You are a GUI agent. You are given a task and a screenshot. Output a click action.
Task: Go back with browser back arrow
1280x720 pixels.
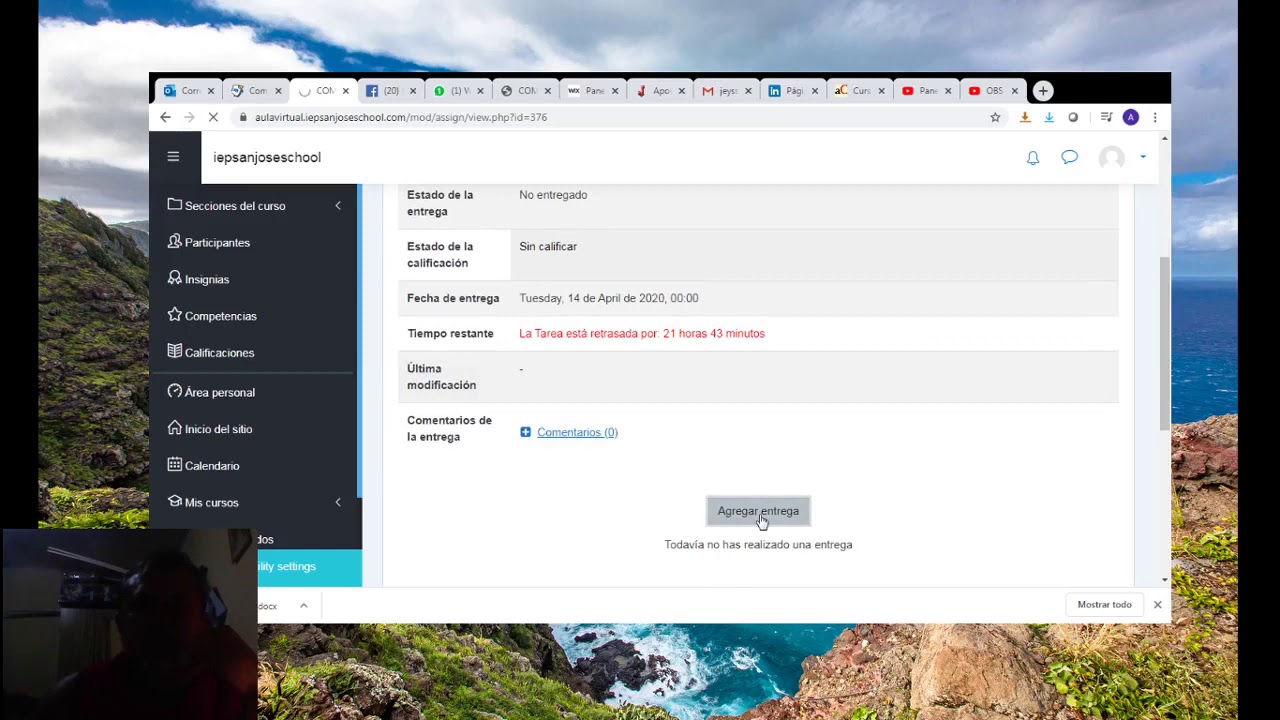(165, 117)
